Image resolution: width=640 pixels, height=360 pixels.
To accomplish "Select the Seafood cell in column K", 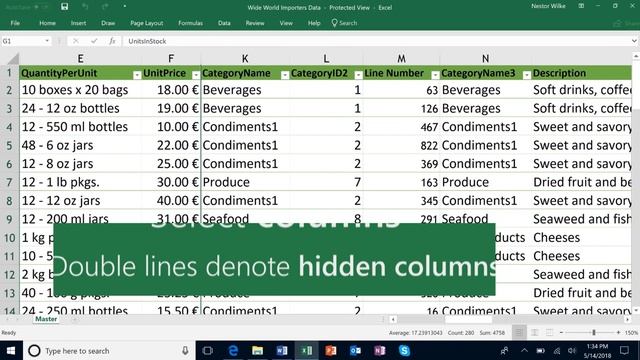I will click(x=245, y=218).
